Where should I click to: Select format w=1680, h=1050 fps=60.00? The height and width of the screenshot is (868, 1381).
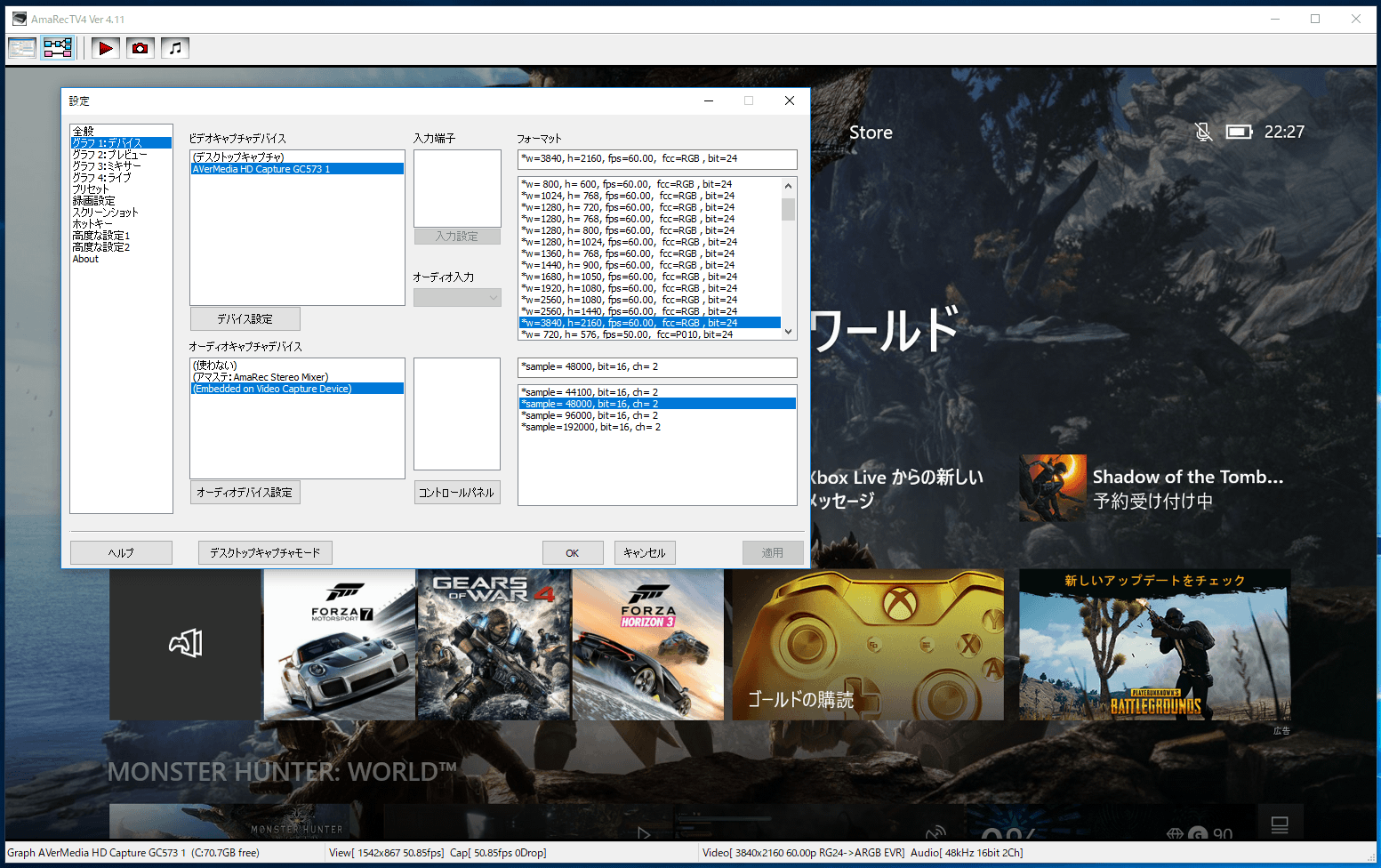tap(650, 277)
